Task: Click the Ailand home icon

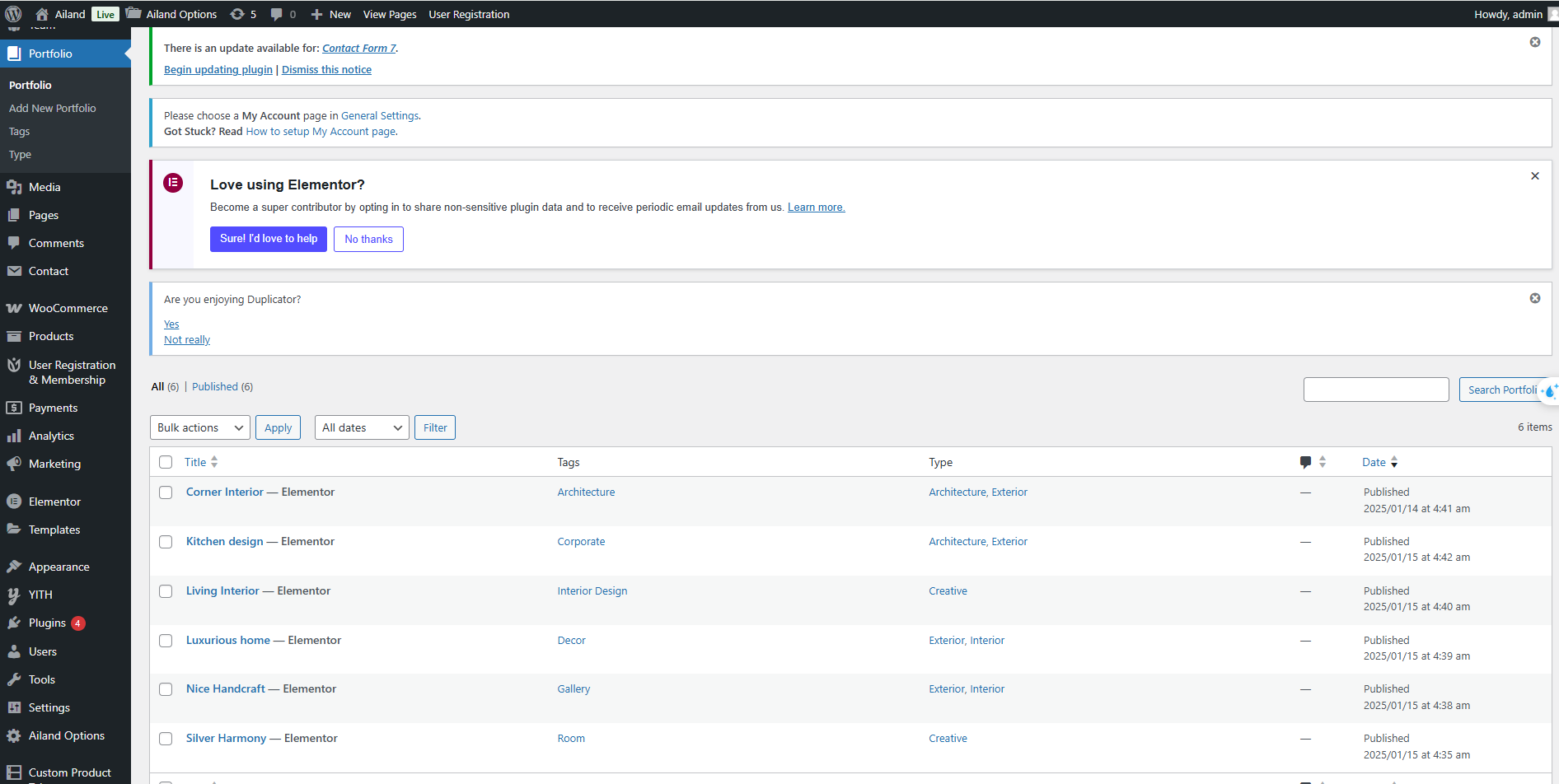Action: click(x=42, y=14)
